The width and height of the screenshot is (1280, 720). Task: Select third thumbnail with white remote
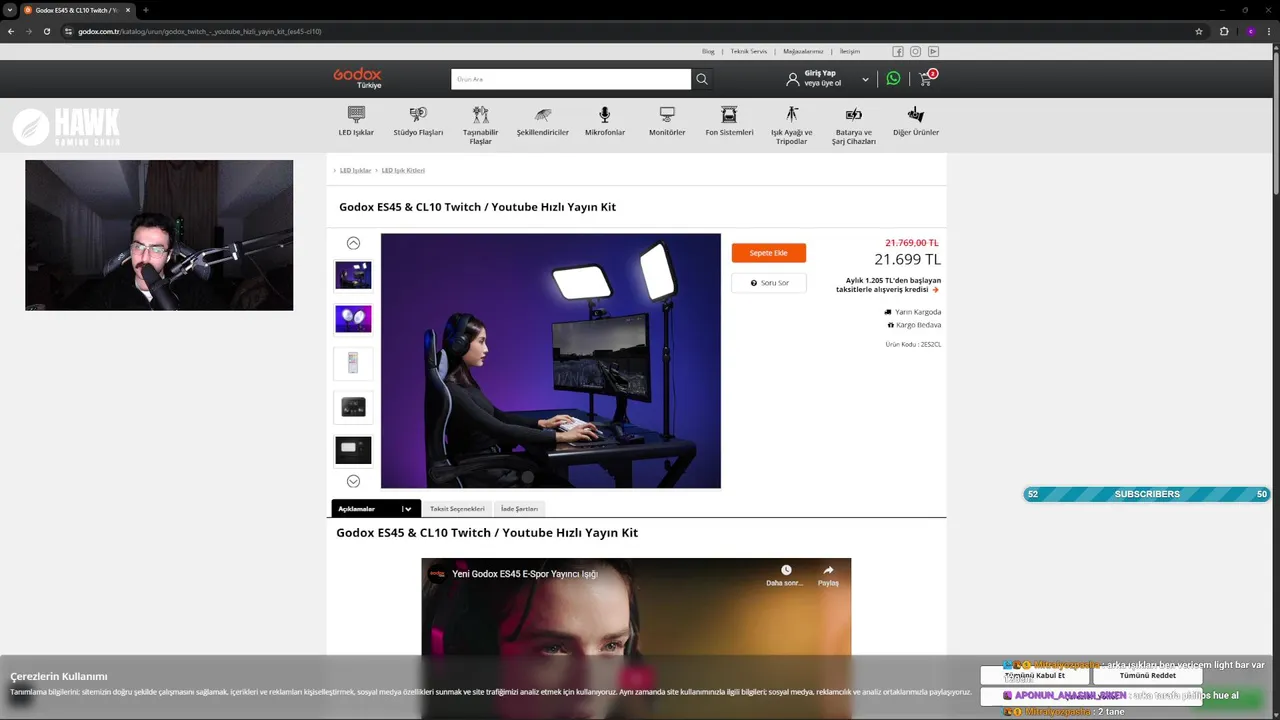(353, 363)
